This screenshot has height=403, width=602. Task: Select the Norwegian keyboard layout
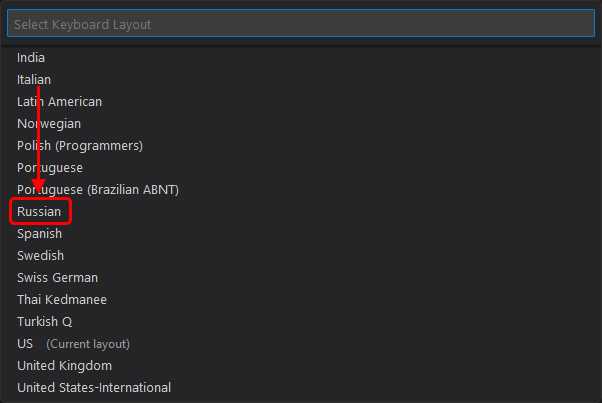tap(49, 124)
